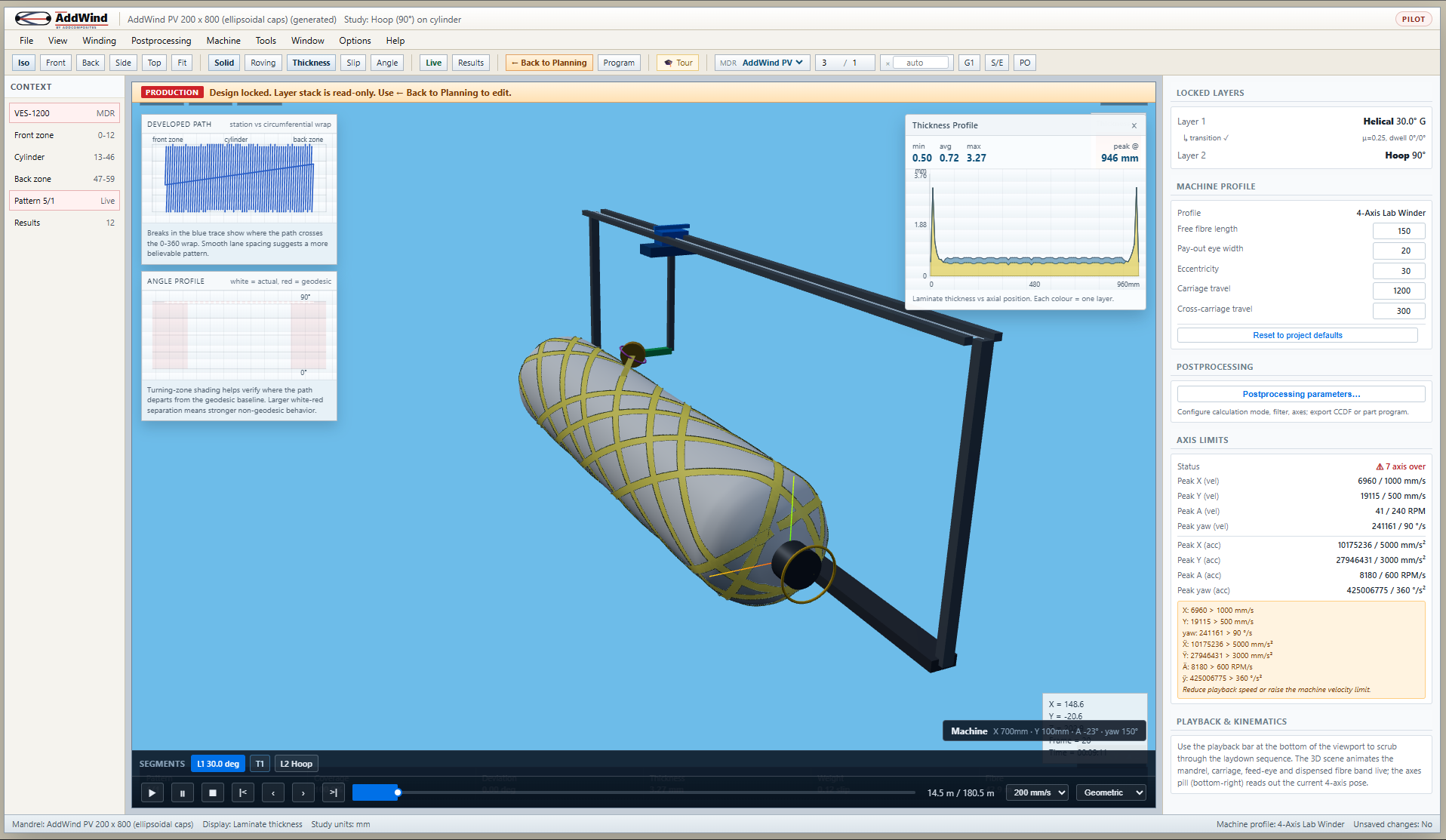This screenshot has height=840, width=1446.
Task: Step back one frame
Action: (x=273, y=792)
